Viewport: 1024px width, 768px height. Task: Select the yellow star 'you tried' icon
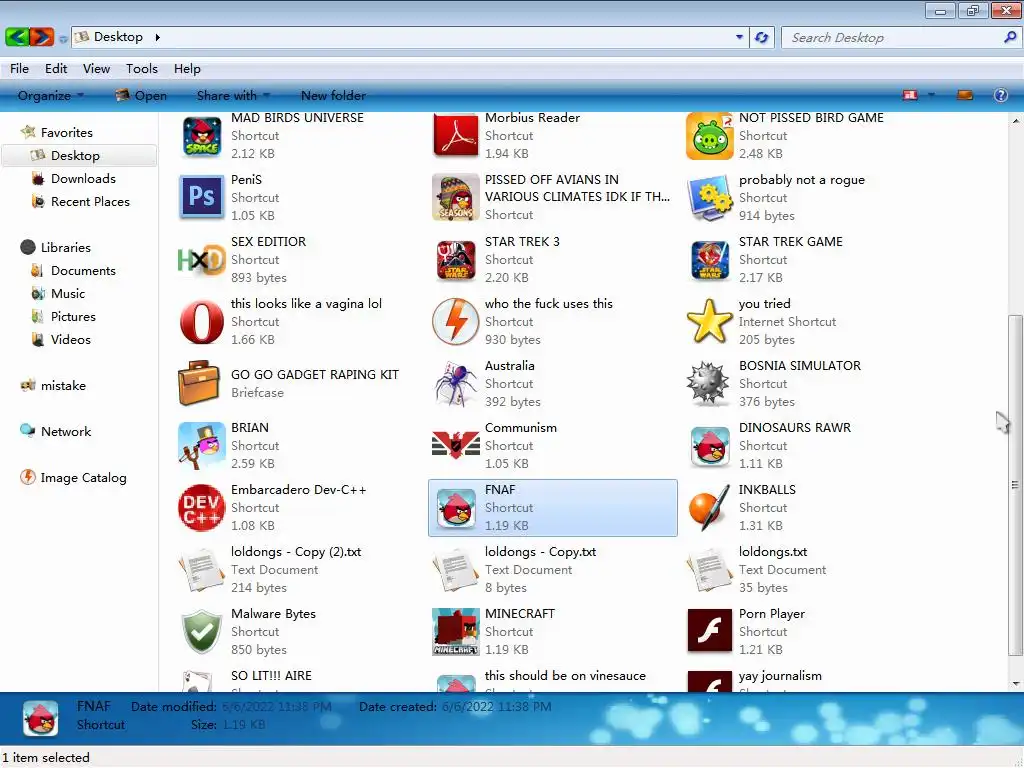pyautogui.click(x=710, y=321)
